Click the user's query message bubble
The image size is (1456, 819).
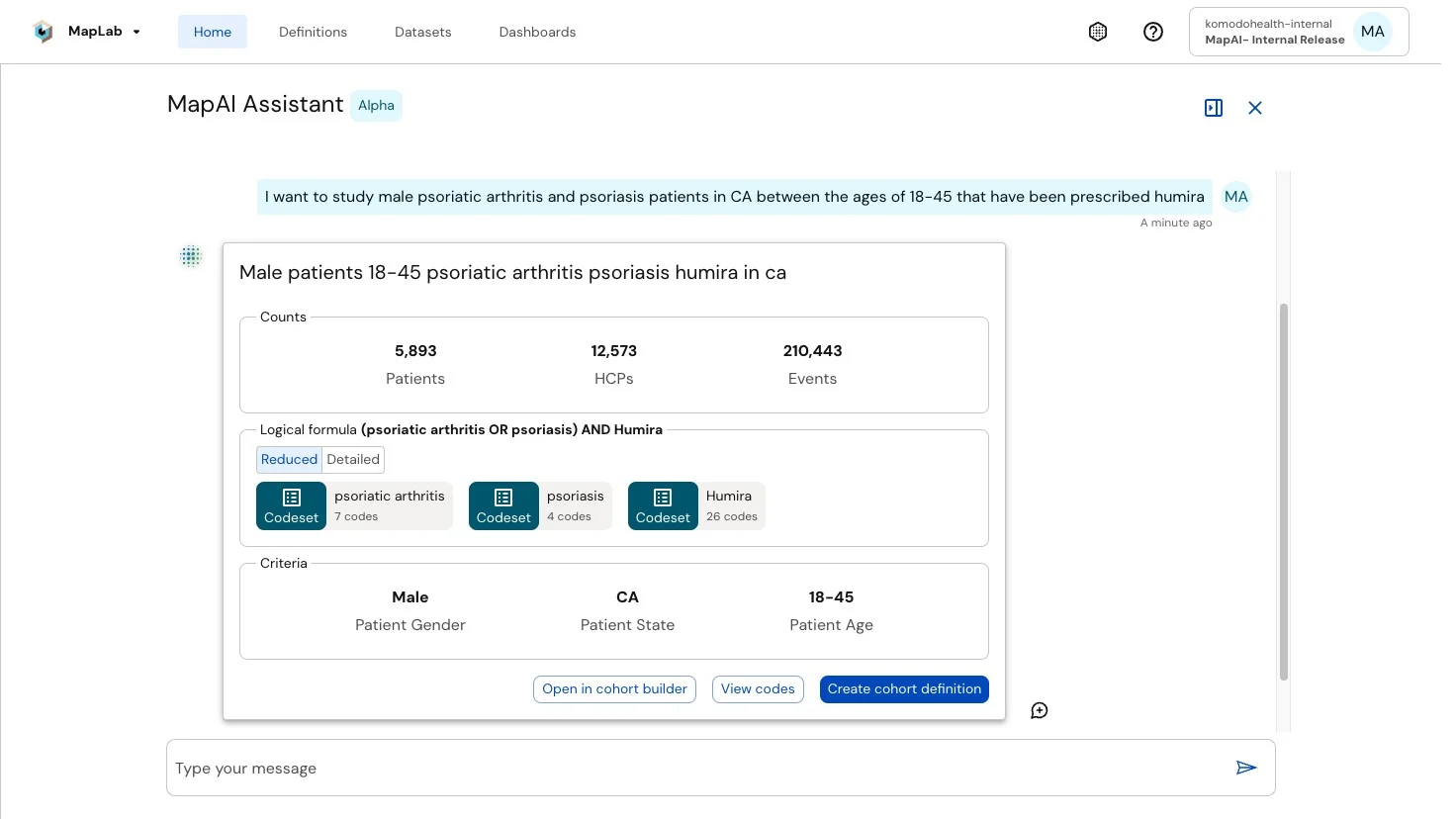click(x=735, y=197)
